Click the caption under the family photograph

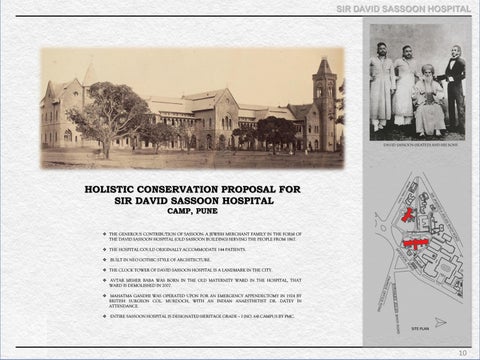pyautogui.click(x=420, y=145)
